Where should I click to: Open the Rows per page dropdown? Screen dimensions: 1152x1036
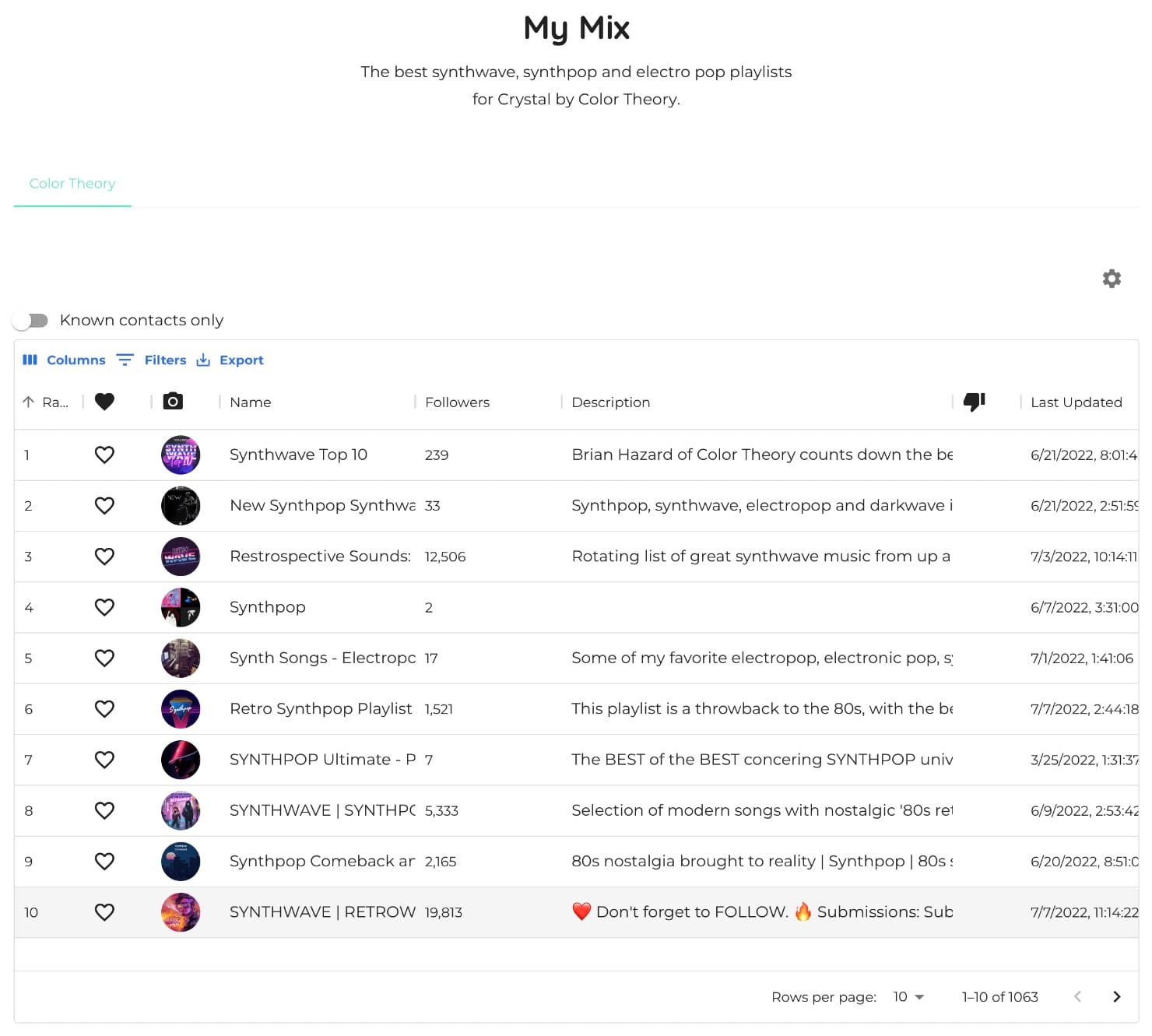[908, 997]
